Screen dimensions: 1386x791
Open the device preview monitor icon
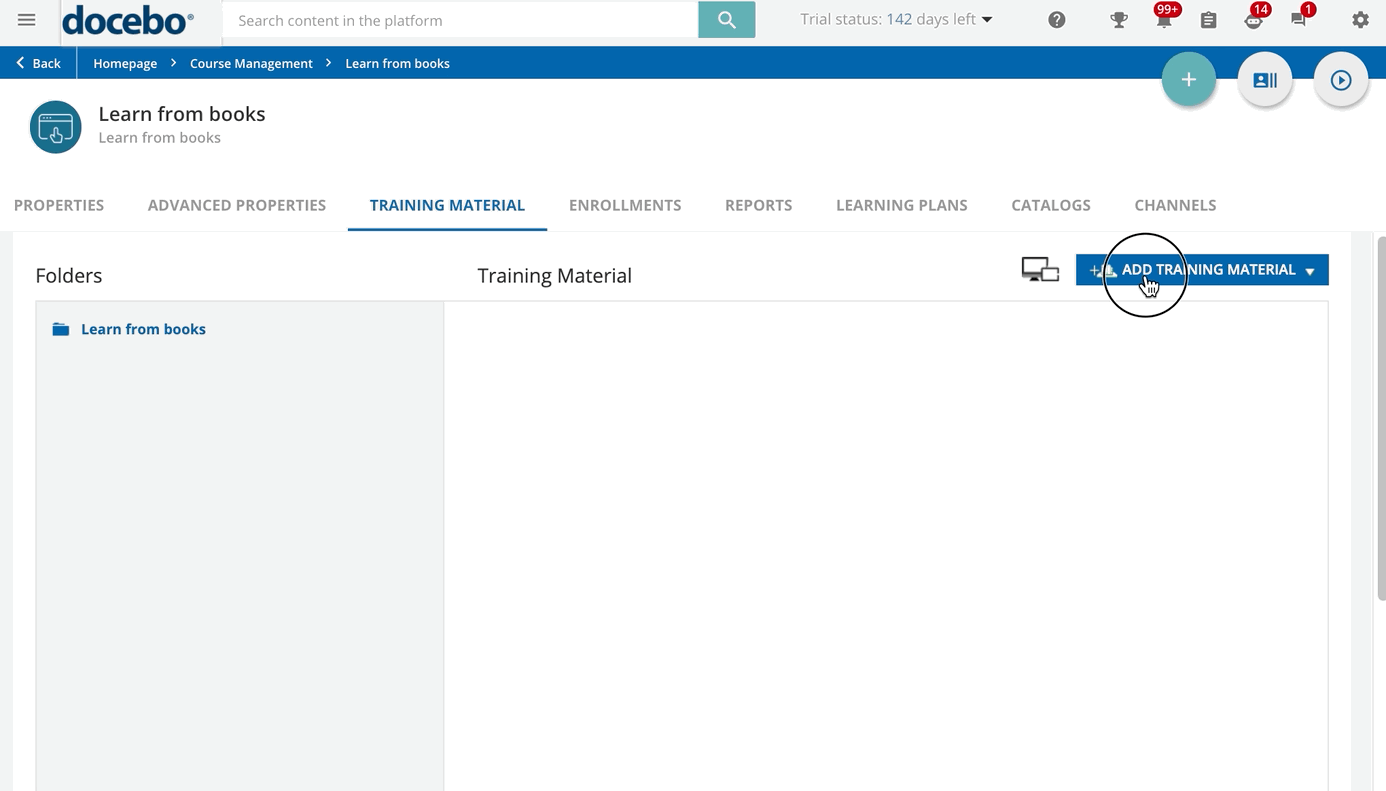point(1040,270)
